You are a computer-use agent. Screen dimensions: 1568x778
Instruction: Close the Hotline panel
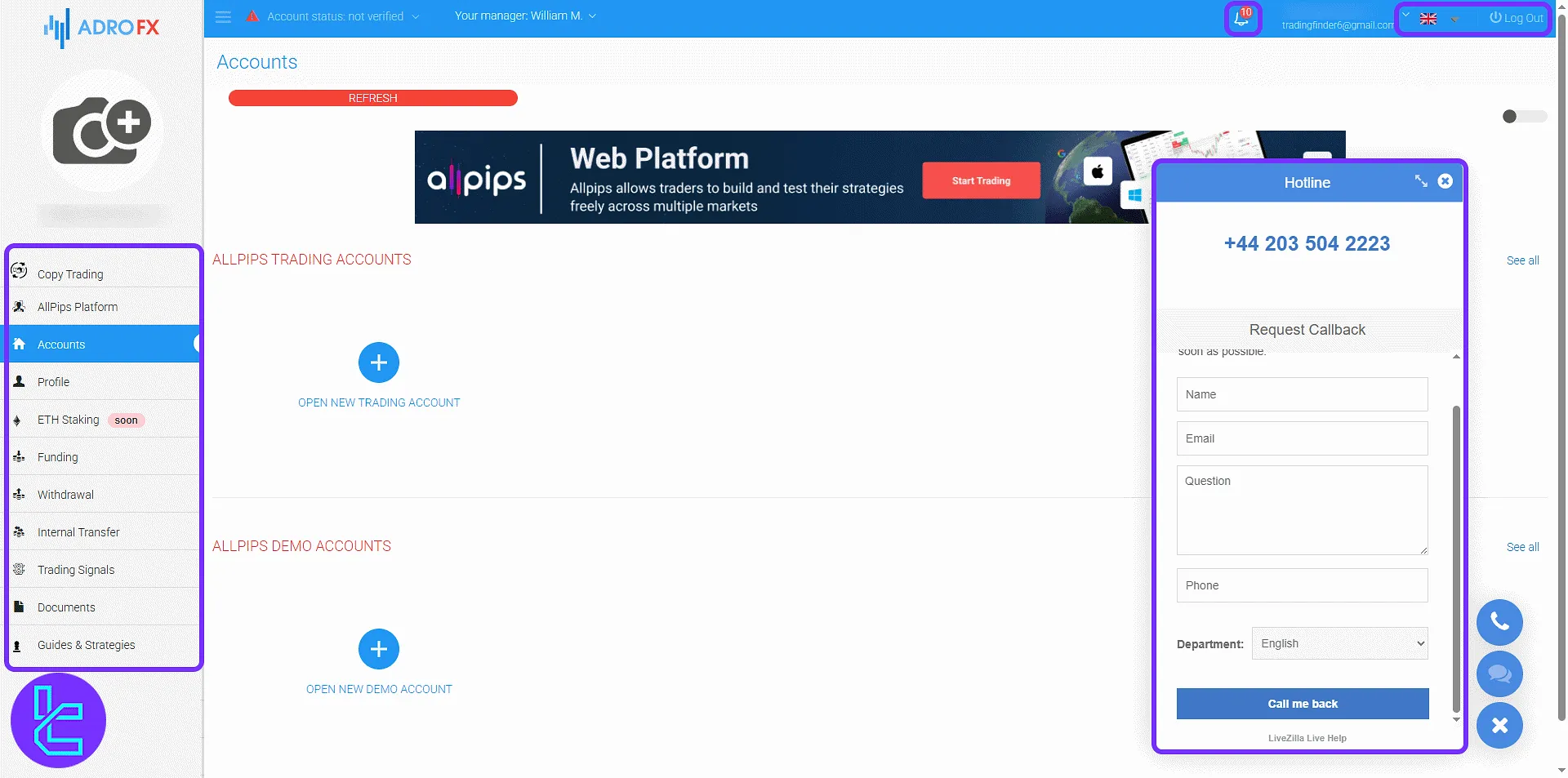1445,181
